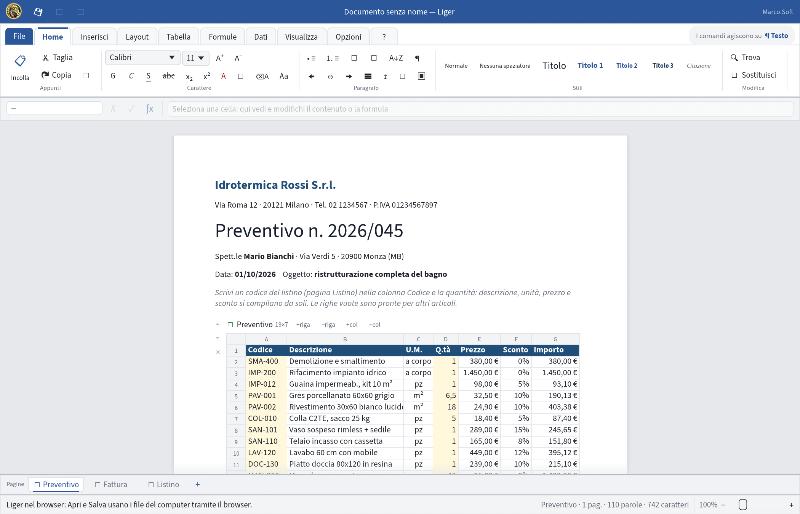Image resolution: width=800 pixels, height=514 pixels.
Task: Open the font size 11 dropdown
Action: click(196, 58)
